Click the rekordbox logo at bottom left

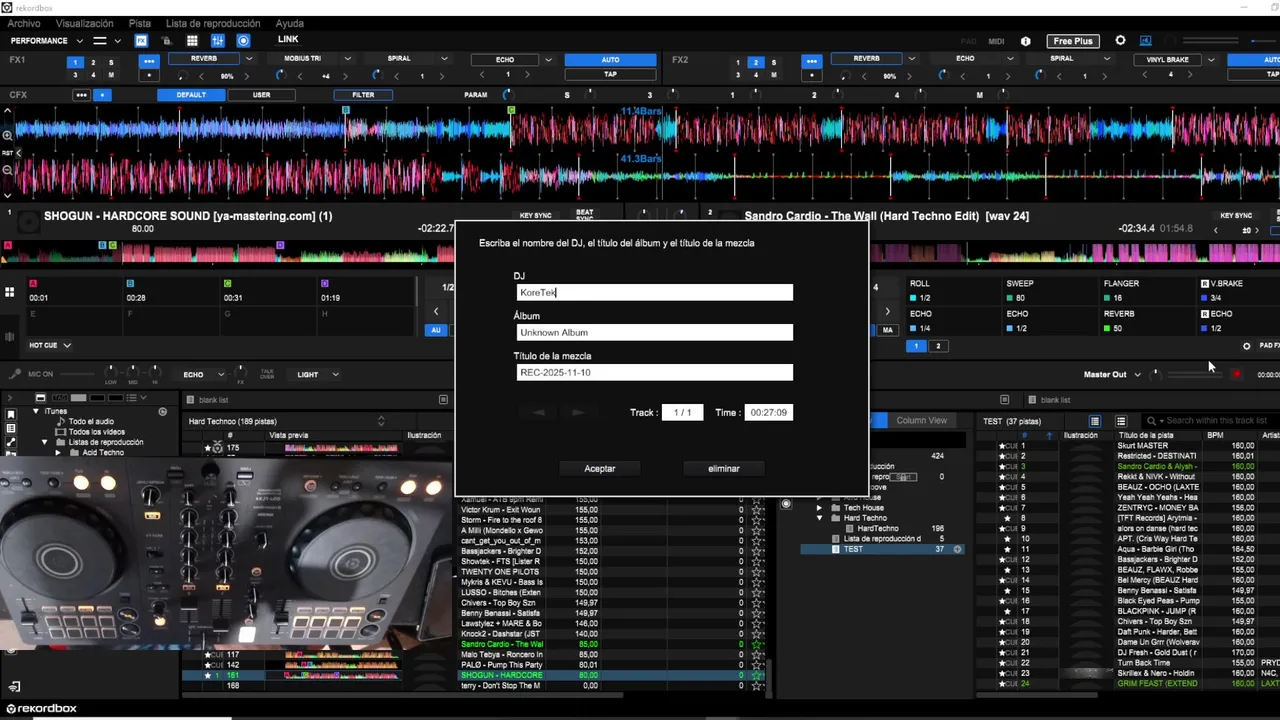pos(41,709)
